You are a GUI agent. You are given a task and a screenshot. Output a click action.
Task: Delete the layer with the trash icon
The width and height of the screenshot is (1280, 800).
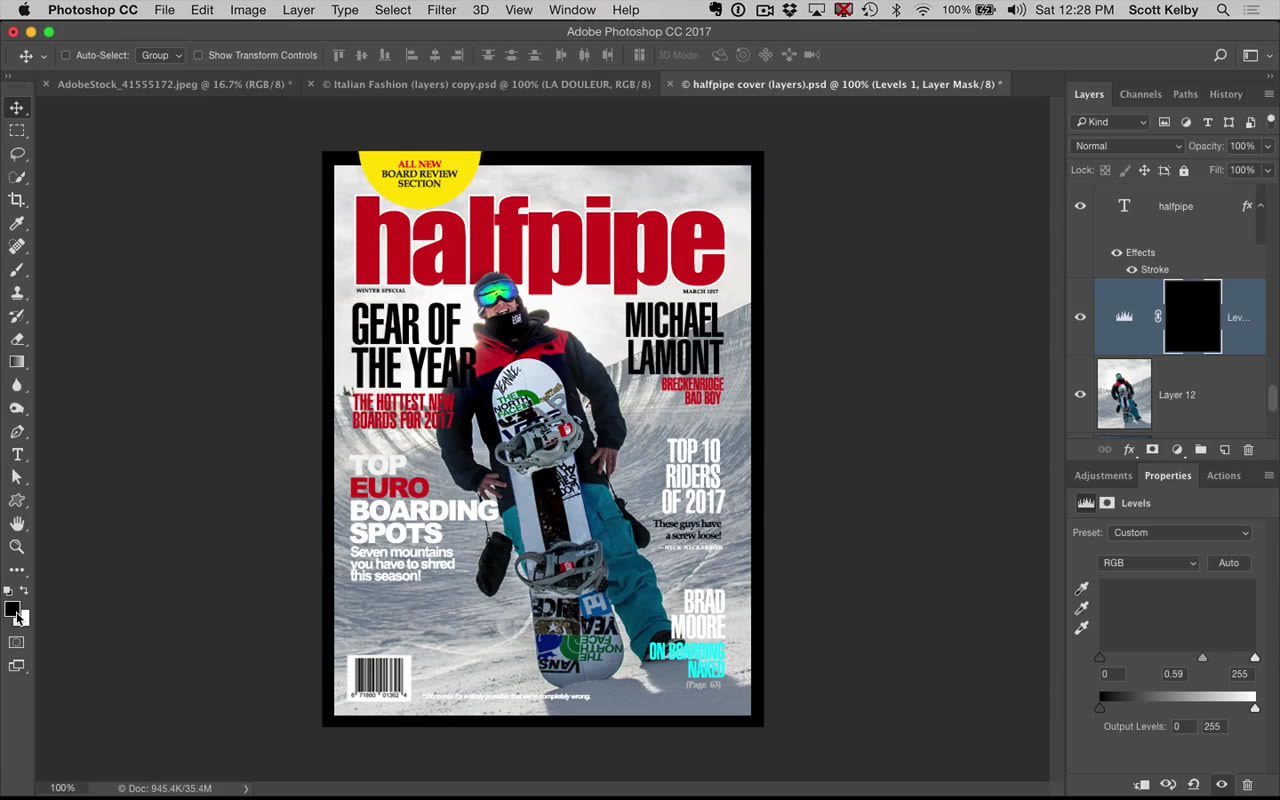tap(1248, 449)
